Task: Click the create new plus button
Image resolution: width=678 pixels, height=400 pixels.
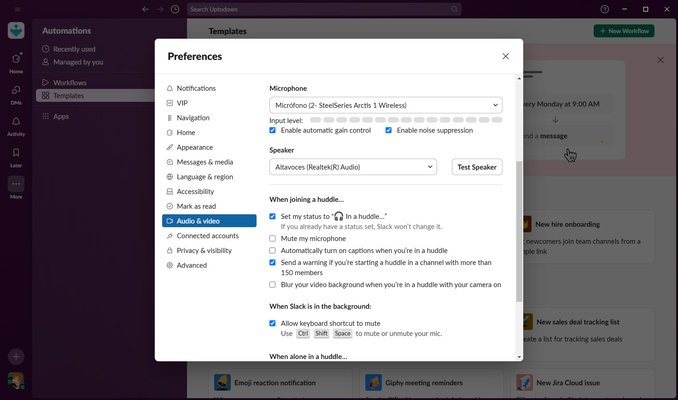Action: coord(16,356)
